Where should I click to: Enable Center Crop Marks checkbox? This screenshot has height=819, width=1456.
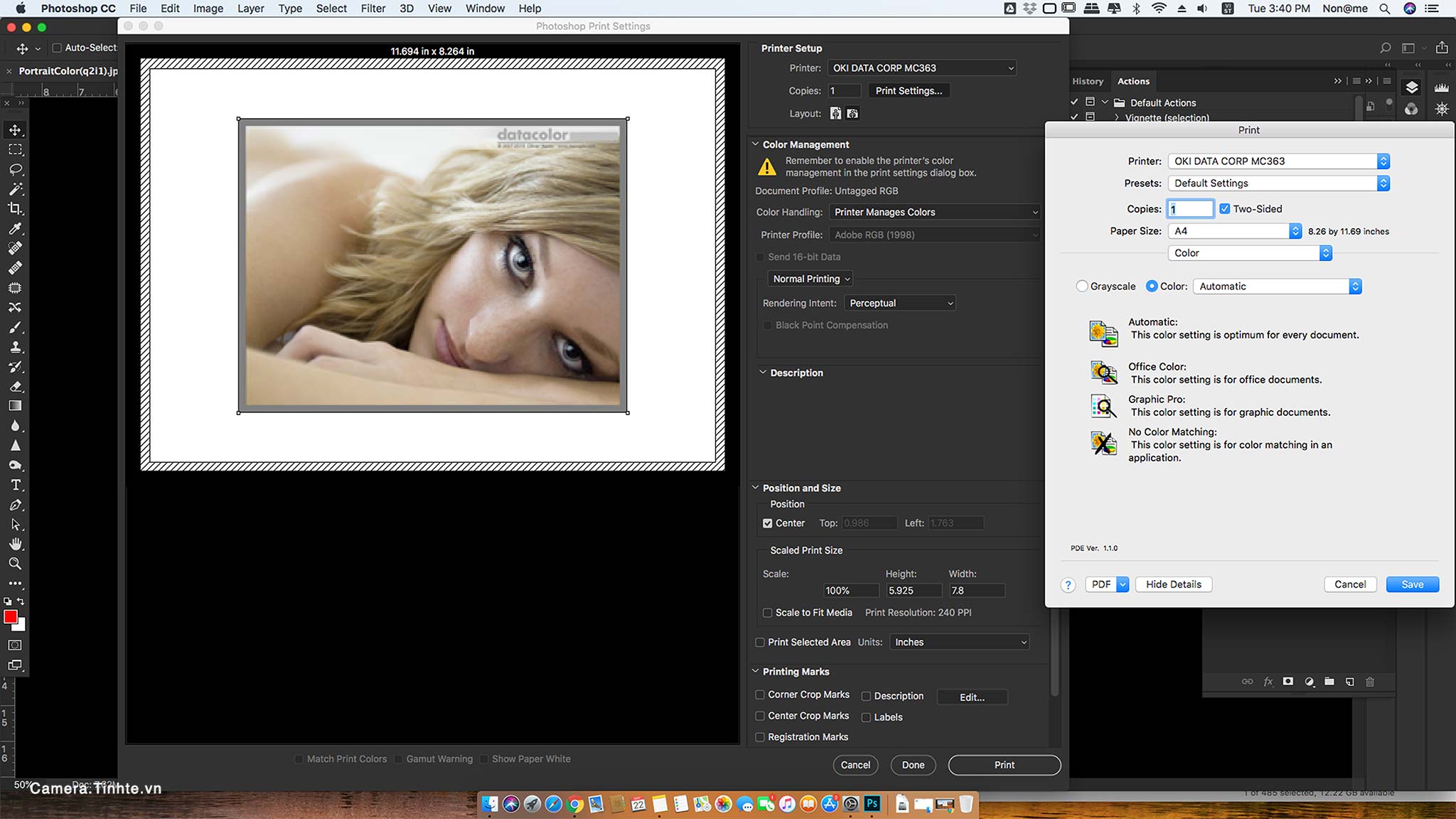tap(760, 715)
